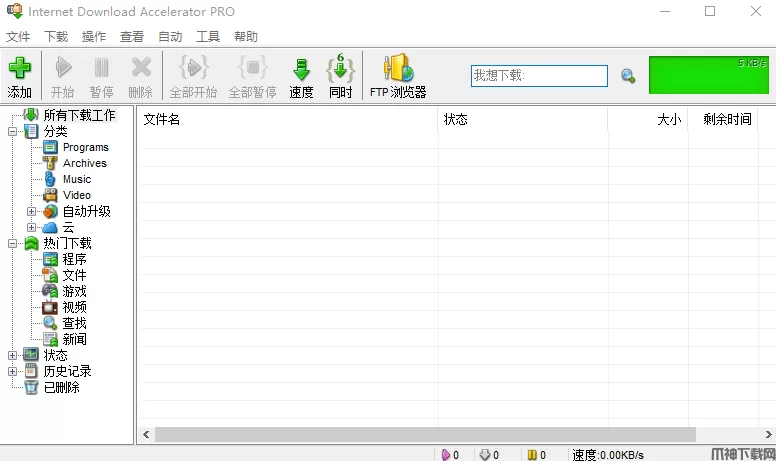Image resolution: width=776 pixels, height=461 pixels.
Task: Open the speed (速度) toolbar control
Action: pyautogui.click(x=301, y=75)
